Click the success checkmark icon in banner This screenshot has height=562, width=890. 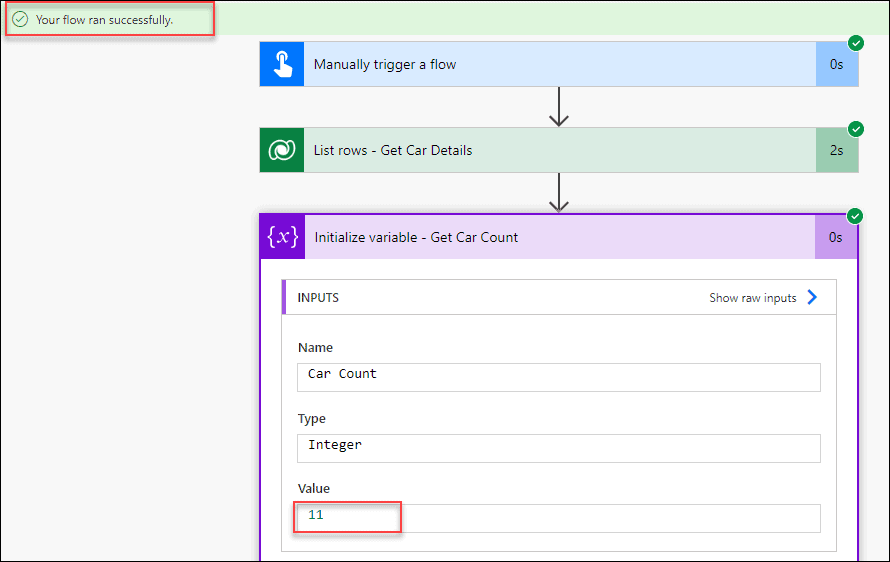point(20,19)
